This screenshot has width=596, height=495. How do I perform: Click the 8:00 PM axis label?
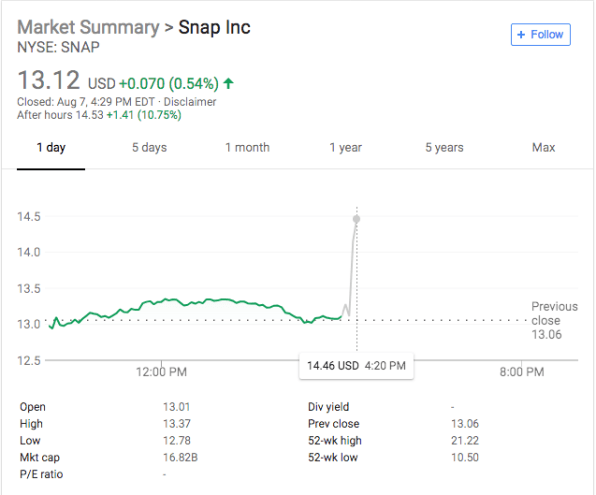522,372
